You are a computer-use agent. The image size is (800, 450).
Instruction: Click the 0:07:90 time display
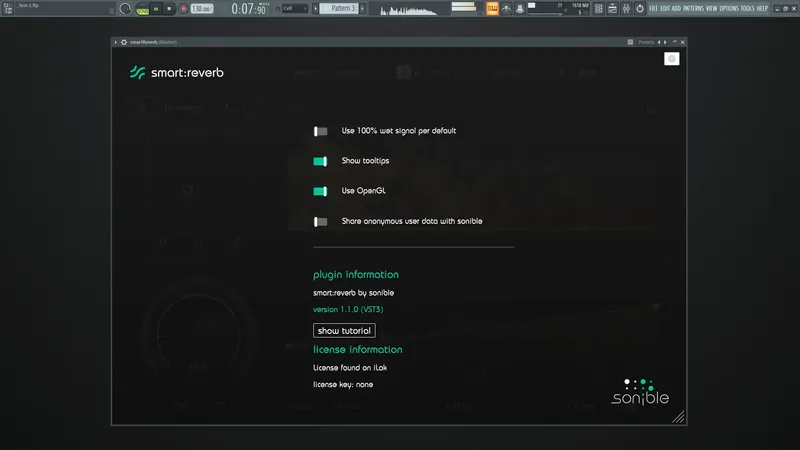249,9
